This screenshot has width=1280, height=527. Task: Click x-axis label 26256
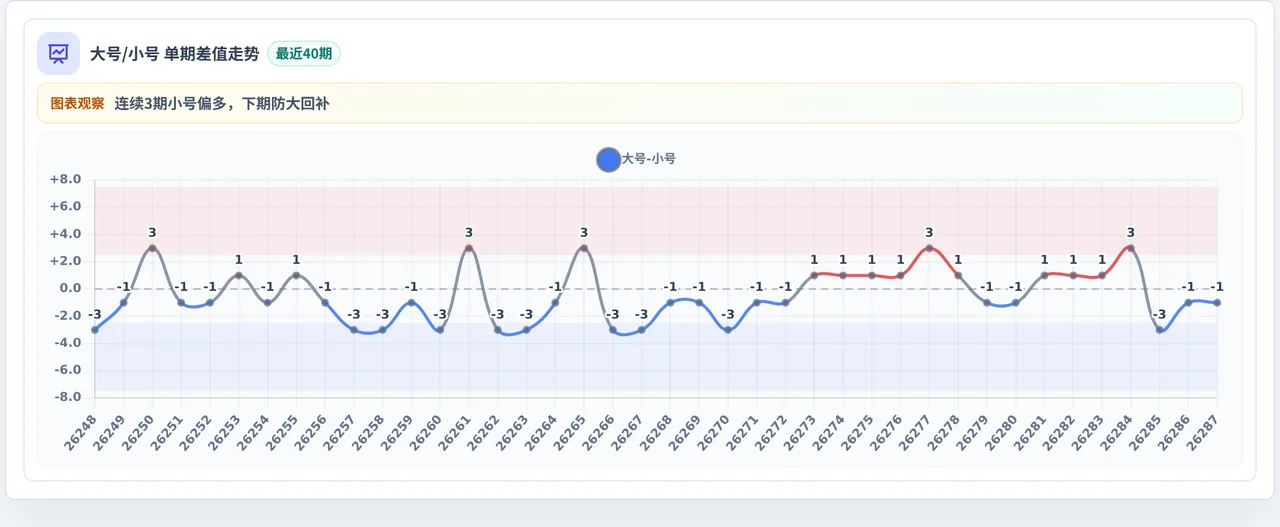click(x=312, y=432)
